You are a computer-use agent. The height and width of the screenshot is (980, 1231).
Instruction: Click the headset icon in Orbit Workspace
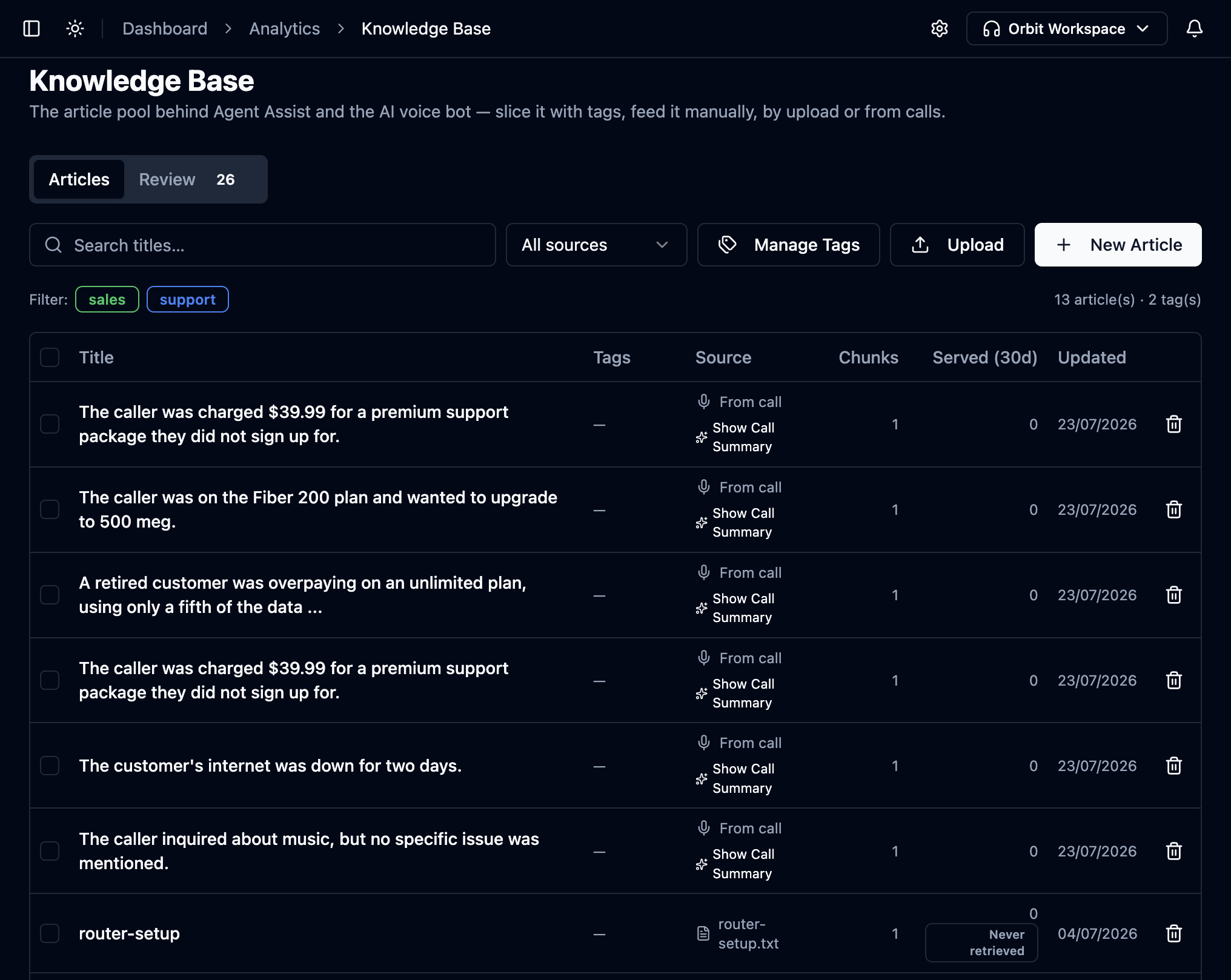pos(992,28)
